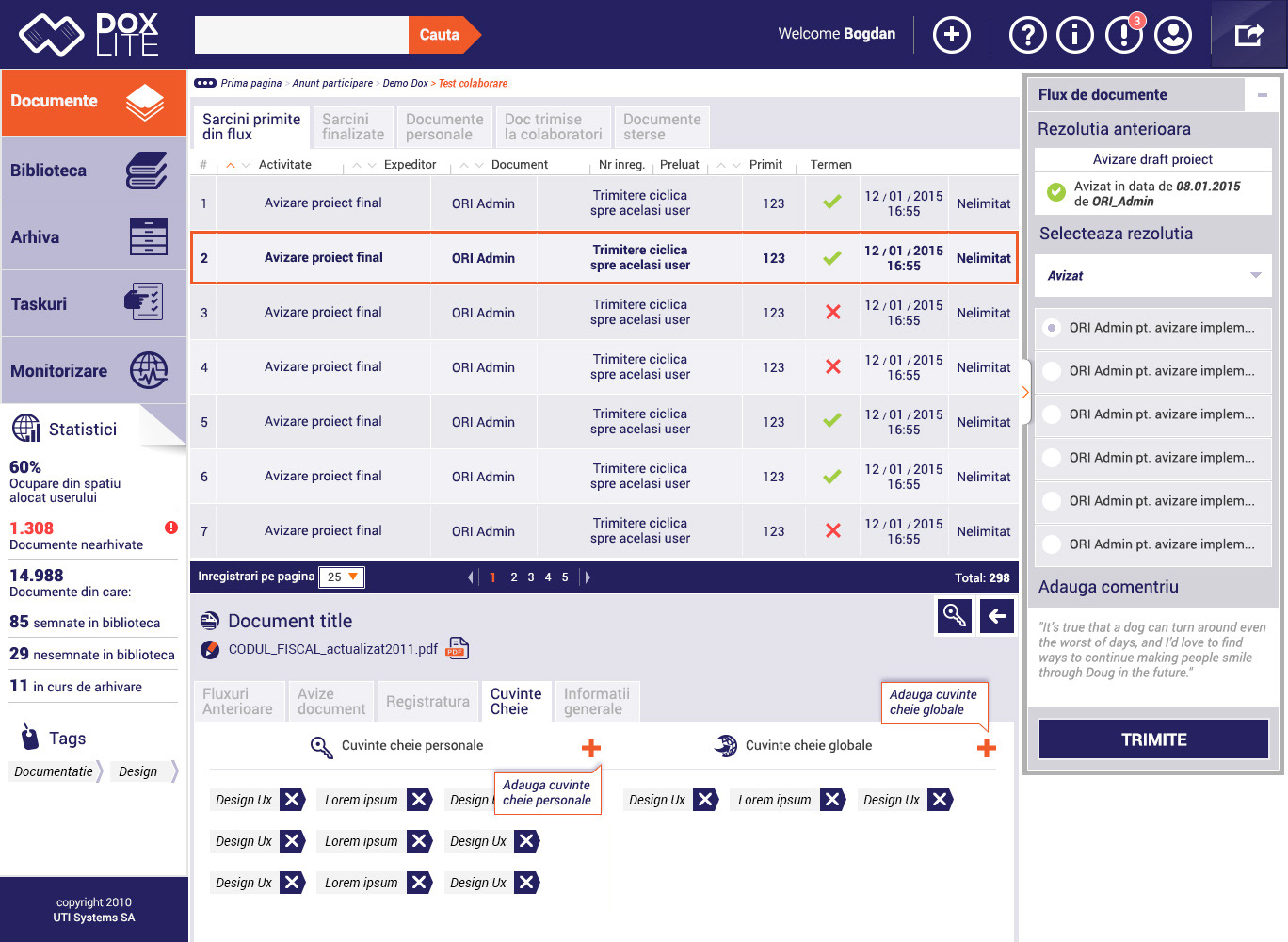Screen dimensions: 1288x942
Task: Click the Document title globe icon
Action: pos(211,621)
